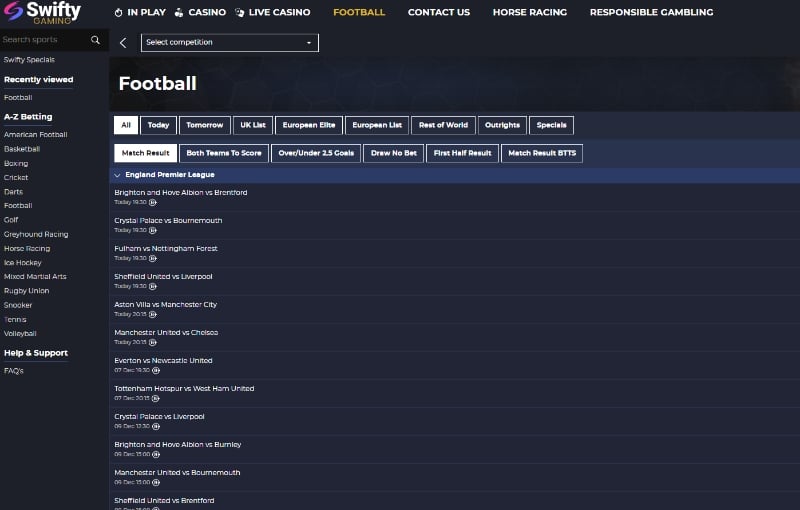This screenshot has height=510, width=800.
Task: Collapse the England Premier League section
Action: pyautogui.click(x=117, y=175)
